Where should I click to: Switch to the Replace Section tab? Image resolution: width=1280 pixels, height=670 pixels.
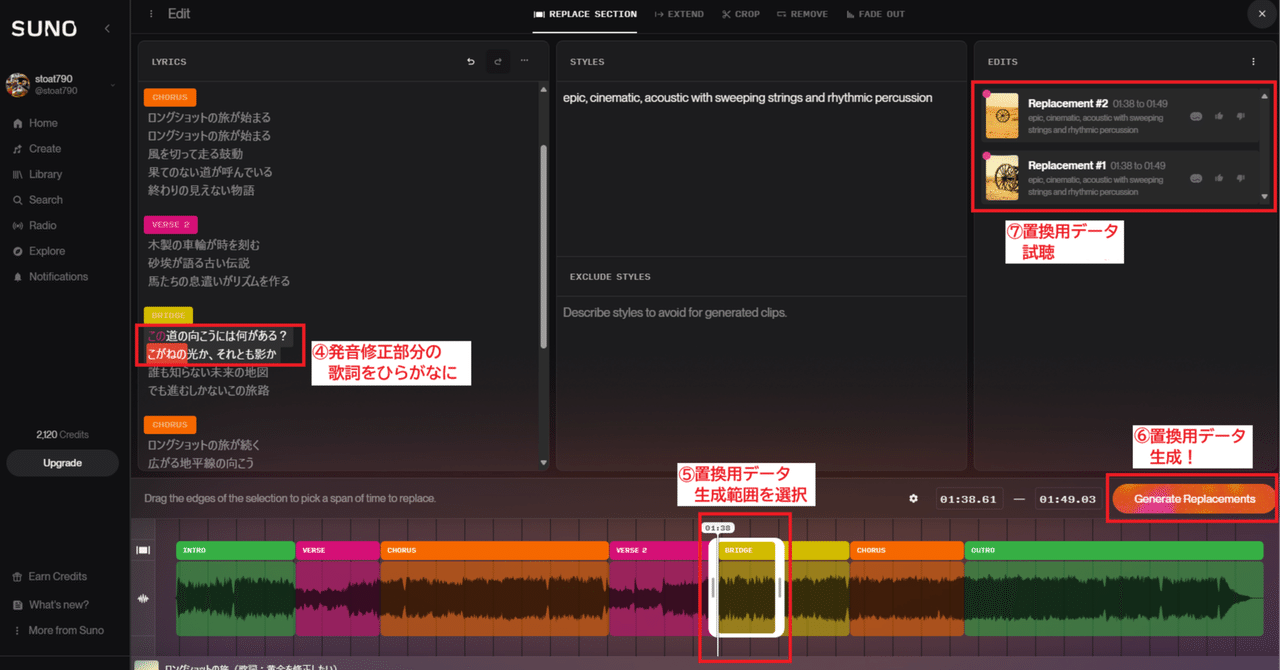tap(585, 14)
